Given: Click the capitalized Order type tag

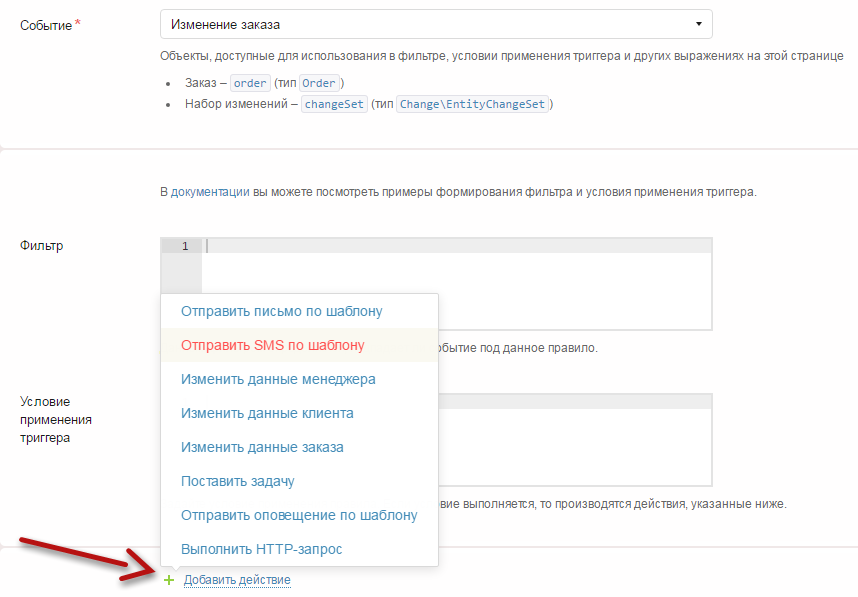Looking at the screenshot, I should [318, 83].
